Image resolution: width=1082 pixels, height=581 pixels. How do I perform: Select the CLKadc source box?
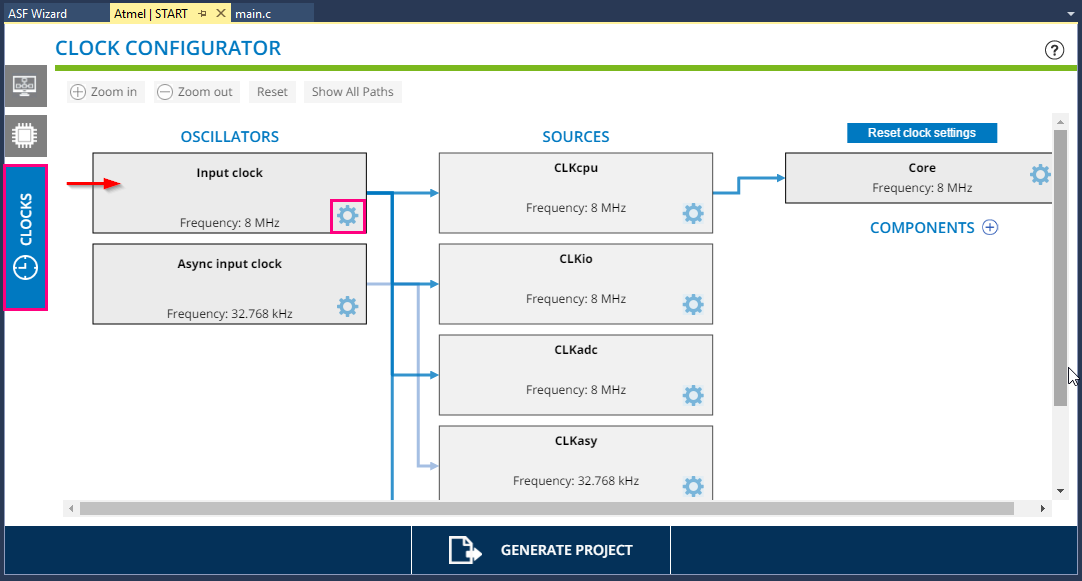click(576, 375)
